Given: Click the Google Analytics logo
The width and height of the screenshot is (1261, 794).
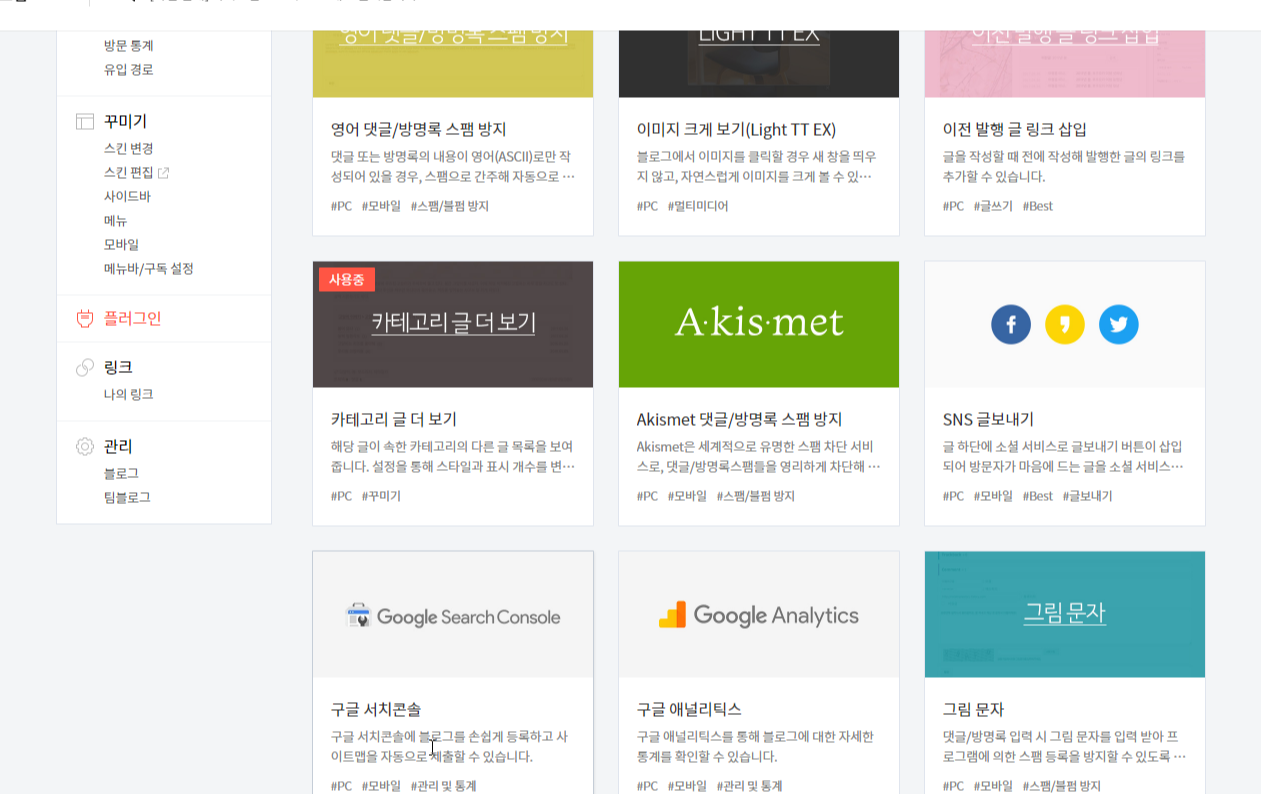Looking at the screenshot, I should tap(759, 615).
